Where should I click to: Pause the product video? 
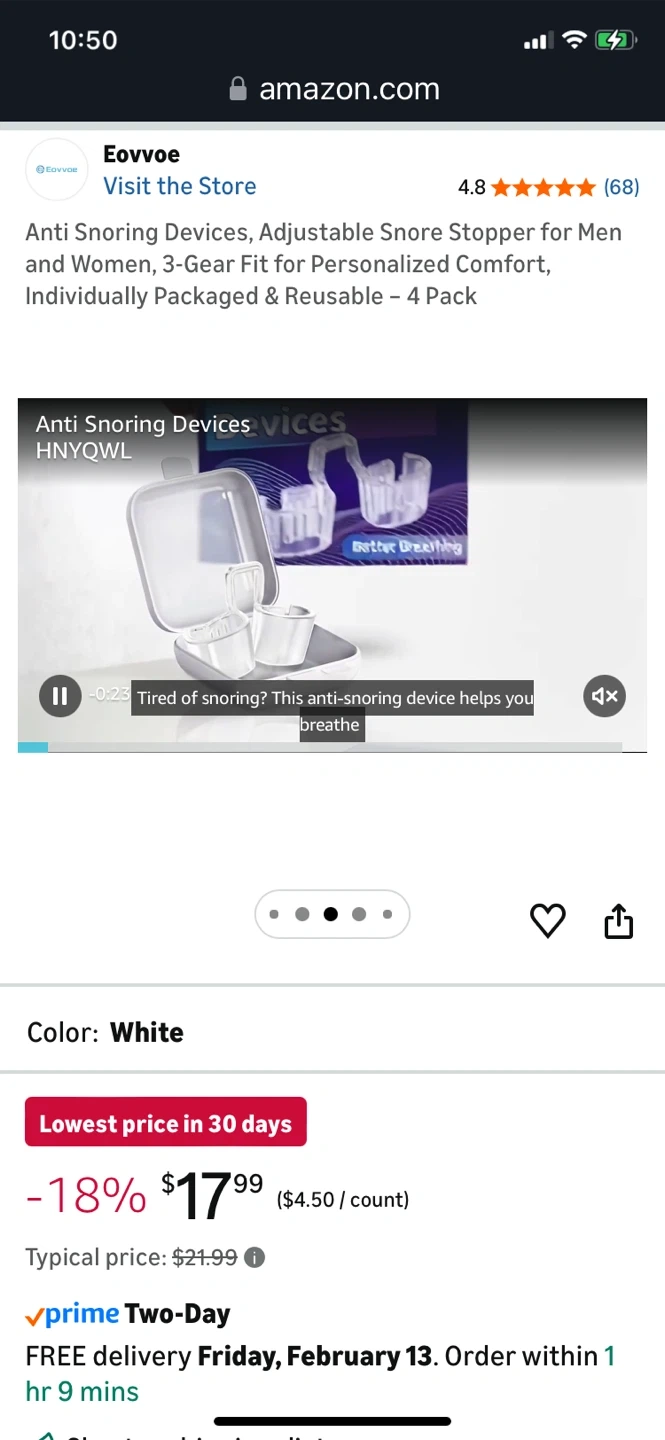pos(59,696)
